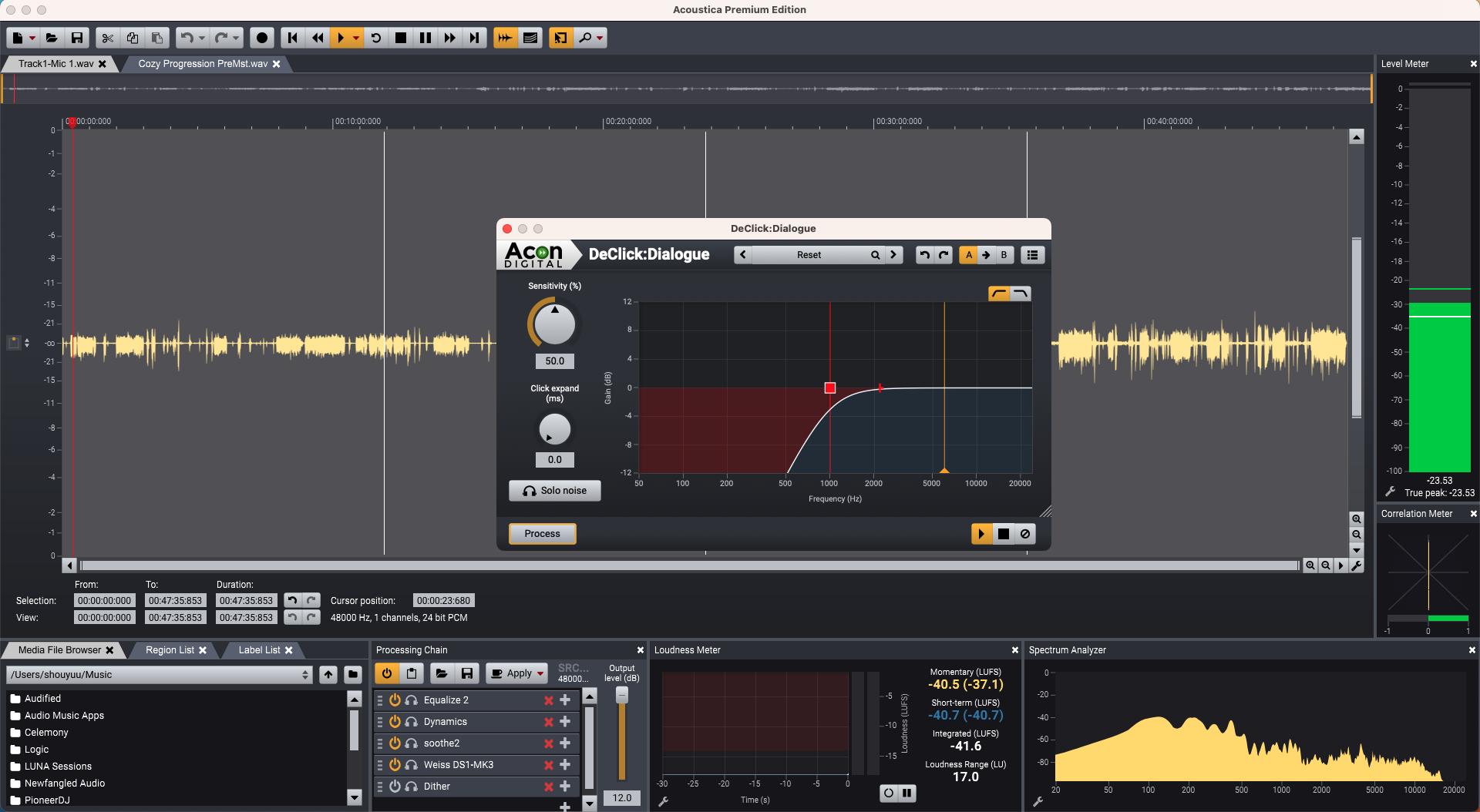Toggle power for Equalize 2 effect
This screenshot has height=812, width=1480.
[x=395, y=700]
